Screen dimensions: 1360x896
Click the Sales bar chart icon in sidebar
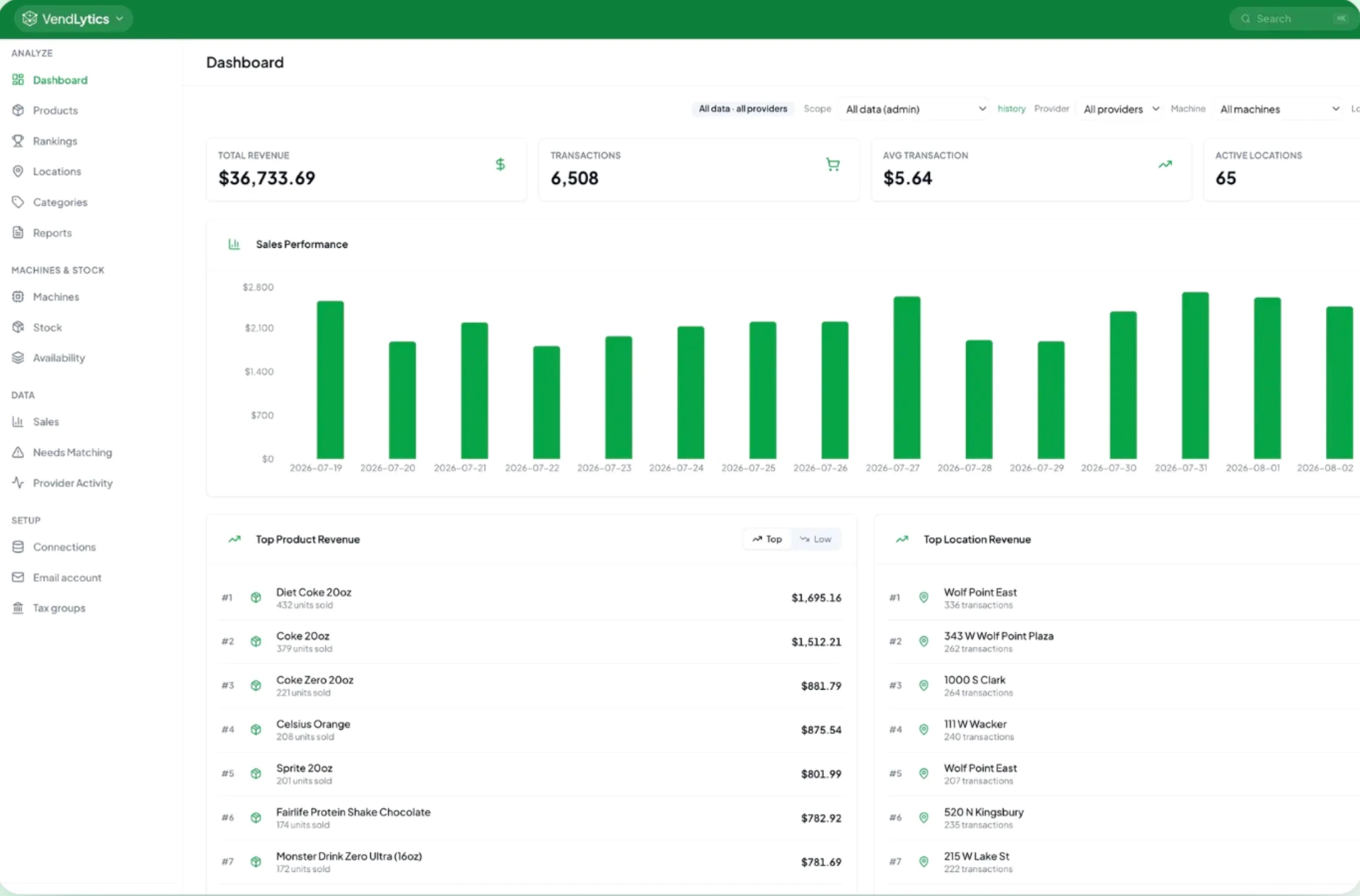[18, 421]
